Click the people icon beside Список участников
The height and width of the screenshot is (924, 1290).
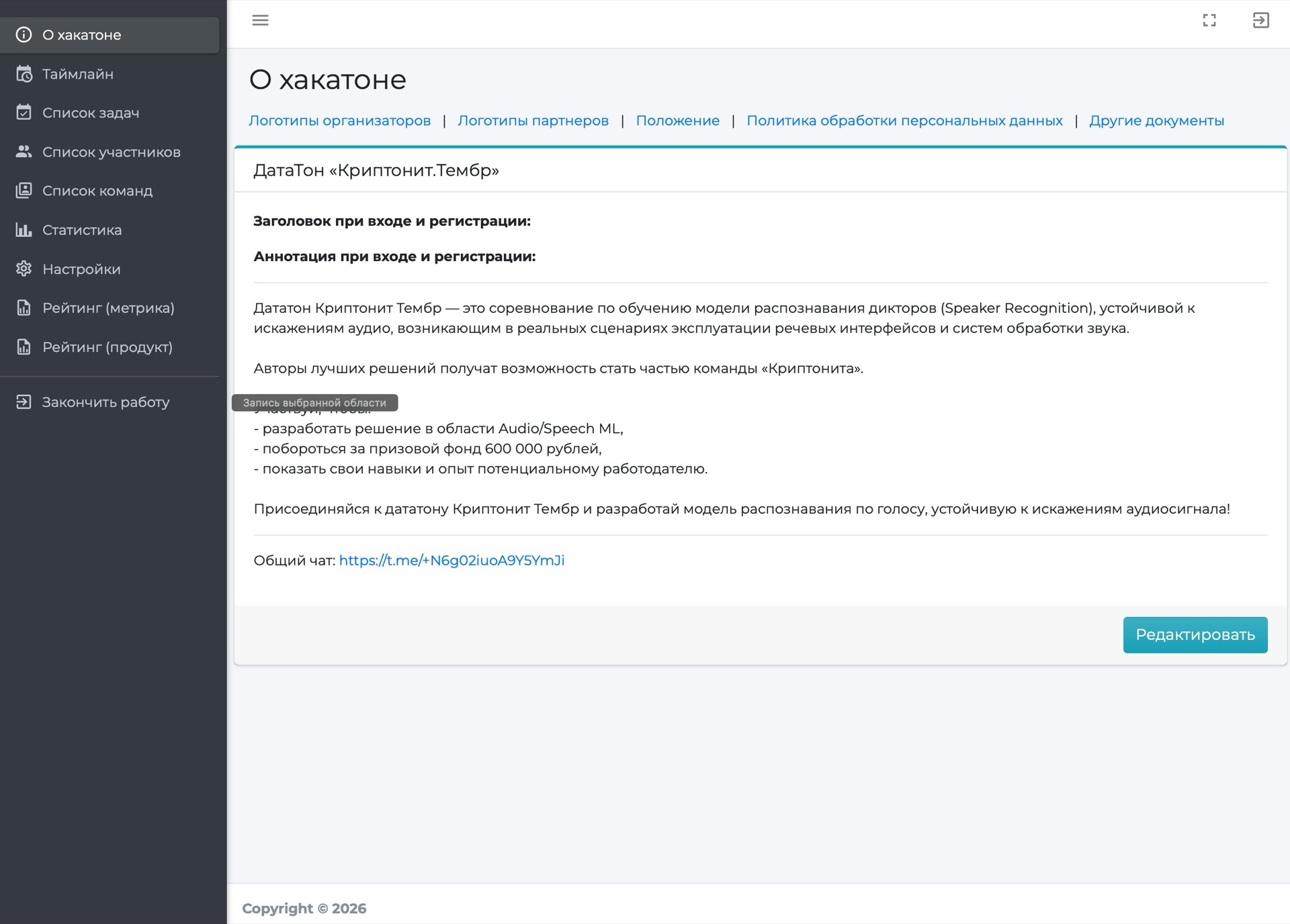24,152
